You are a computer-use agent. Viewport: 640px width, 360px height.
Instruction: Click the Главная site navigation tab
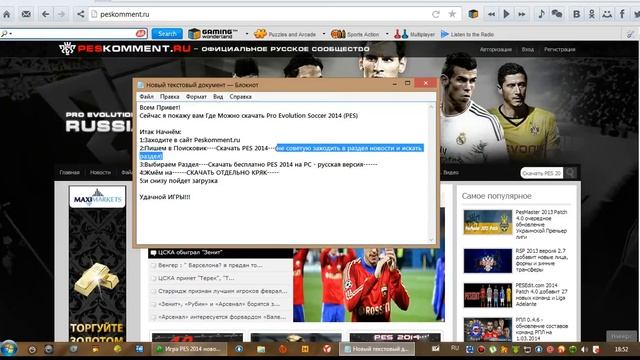tap(69, 173)
